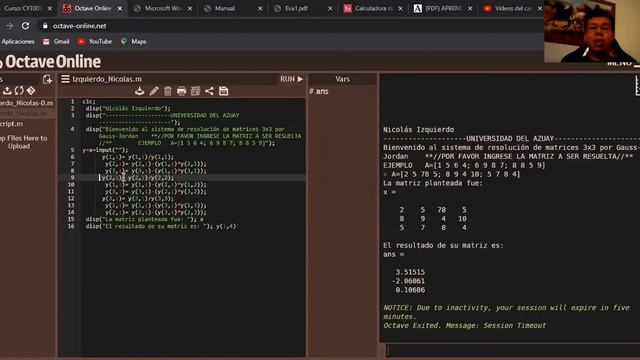
Task: Share the script using the share icon
Action: (x=209, y=91)
